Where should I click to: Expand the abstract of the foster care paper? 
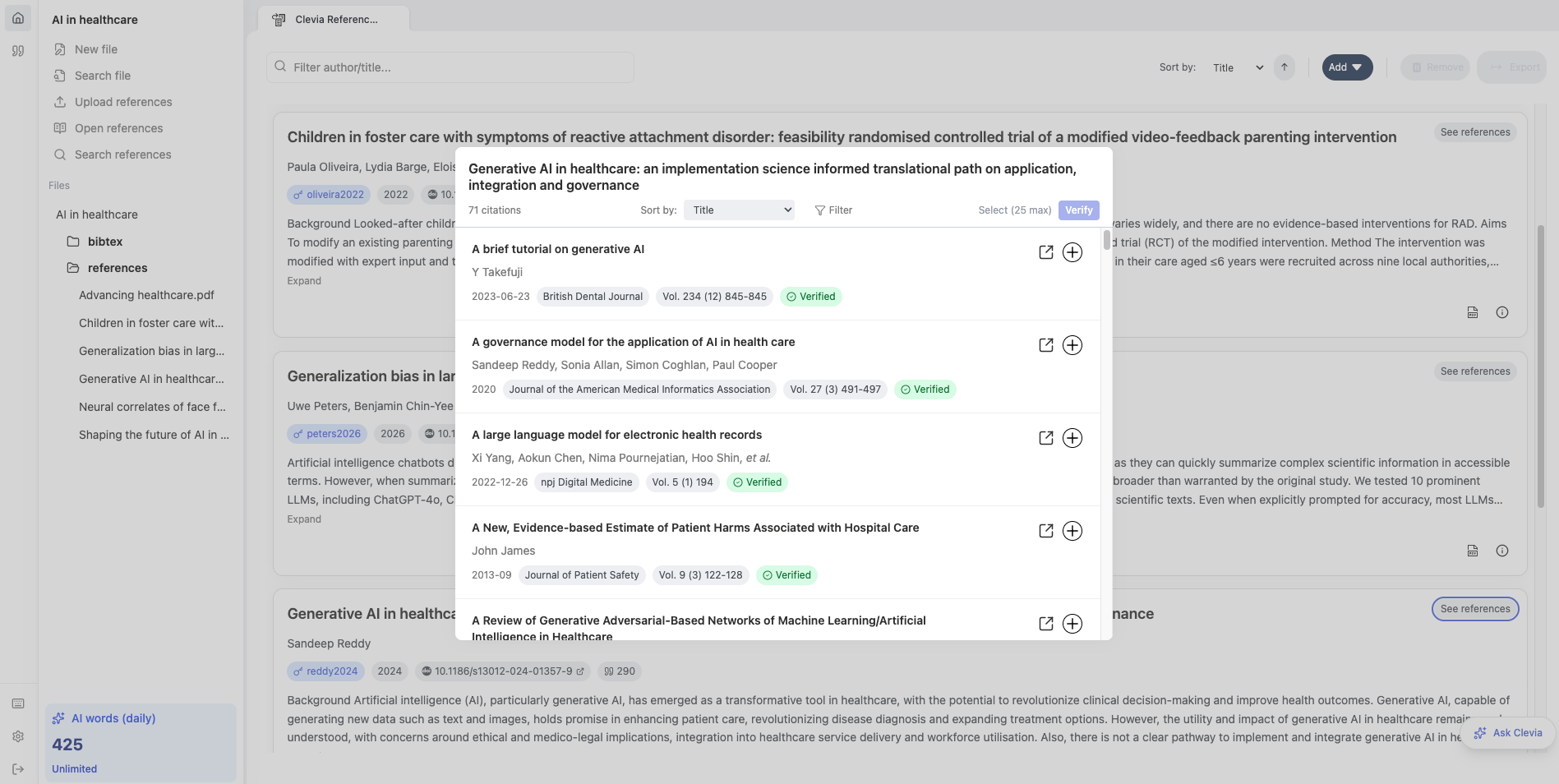click(x=303, y=280)
